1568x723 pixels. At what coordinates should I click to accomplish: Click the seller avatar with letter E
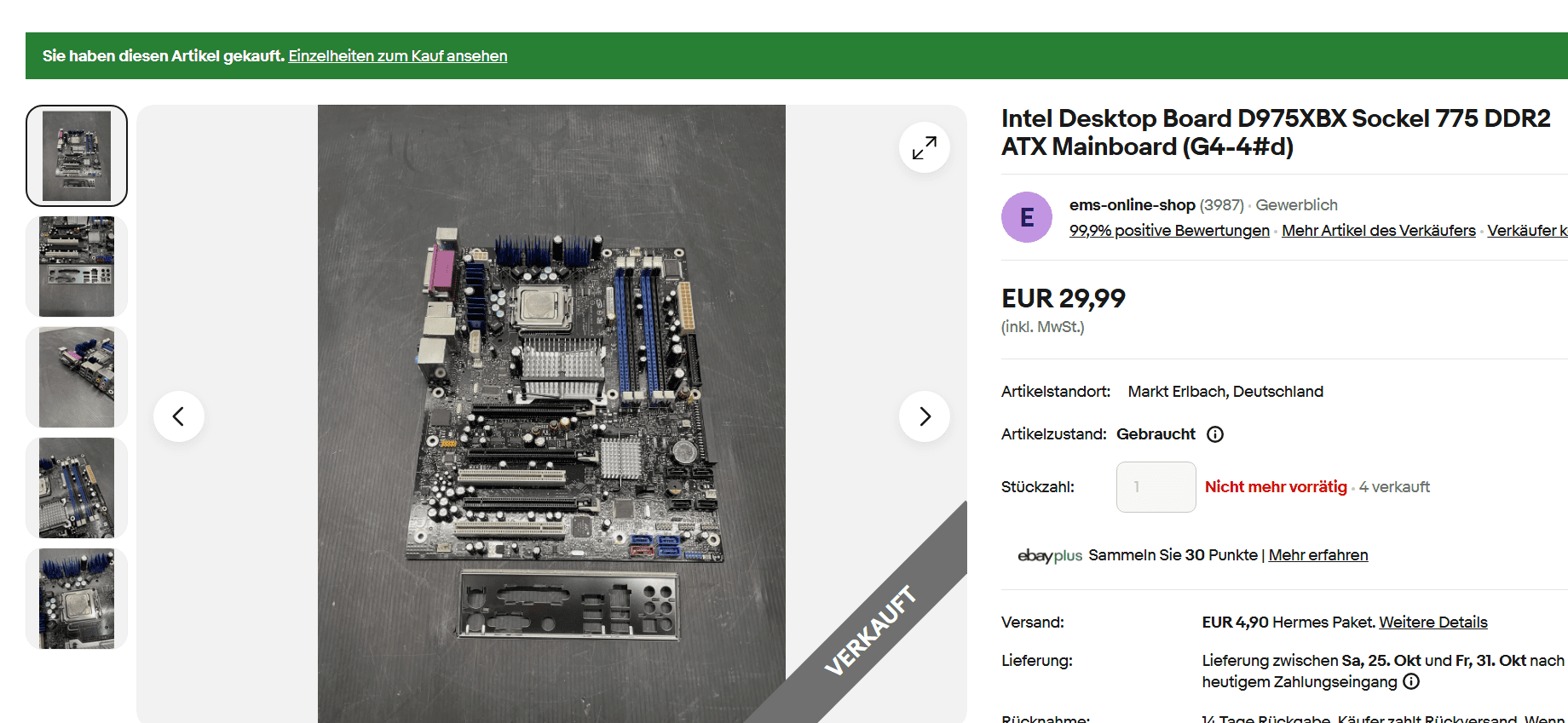(1027, 217)
